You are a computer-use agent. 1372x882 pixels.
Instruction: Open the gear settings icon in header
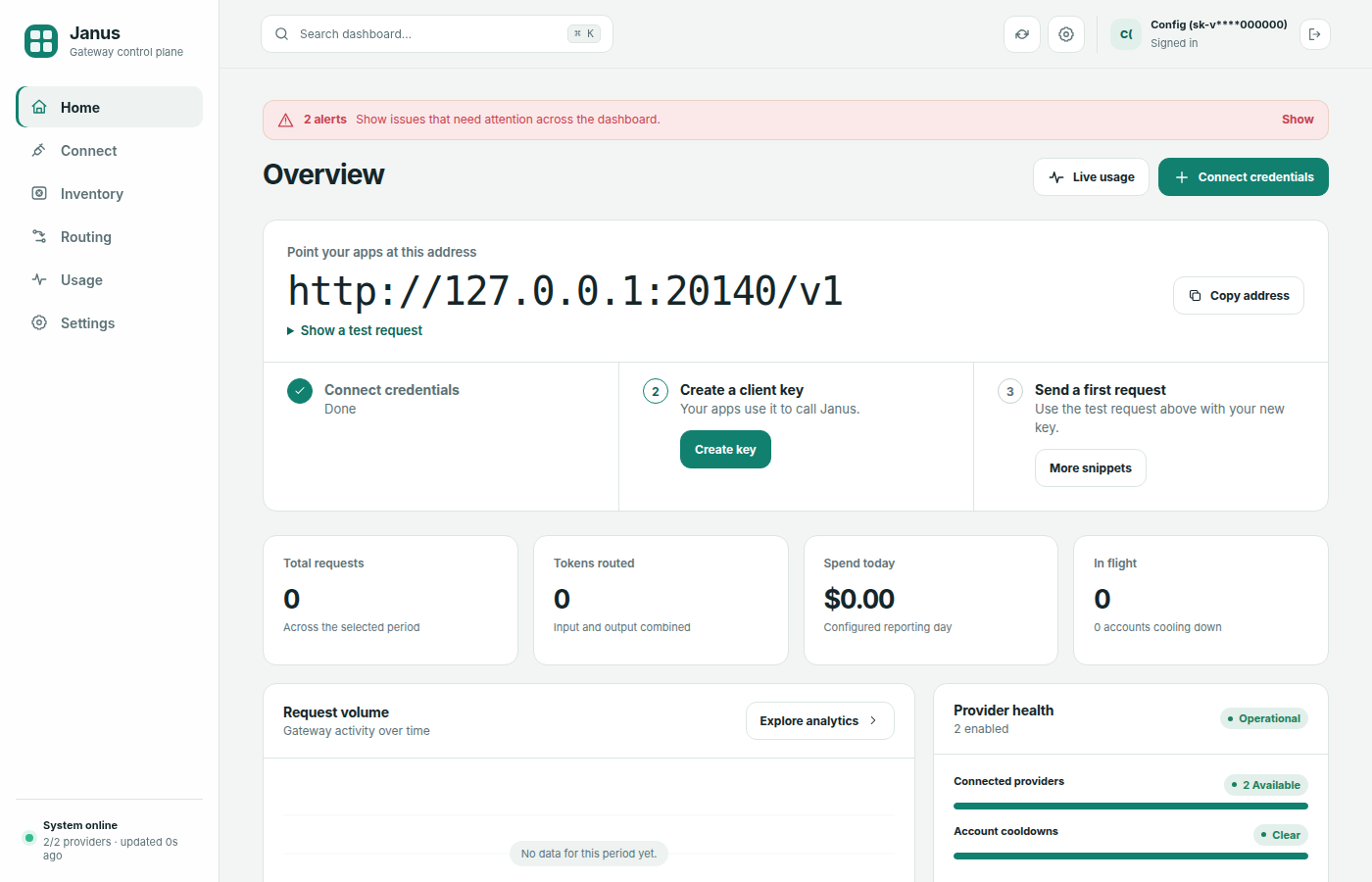[1066, 34]
